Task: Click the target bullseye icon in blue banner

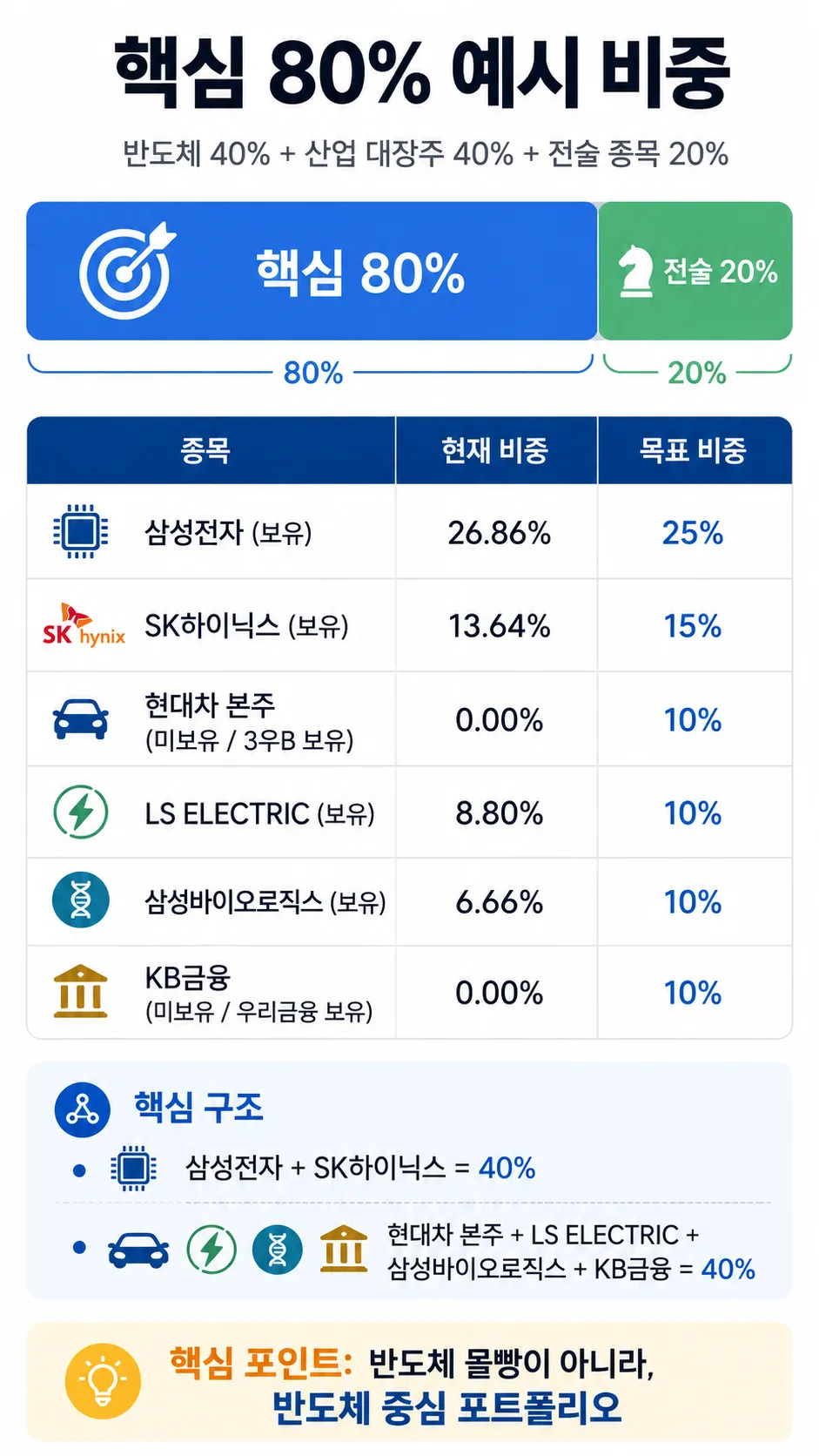Action: [x=127, y=271]
